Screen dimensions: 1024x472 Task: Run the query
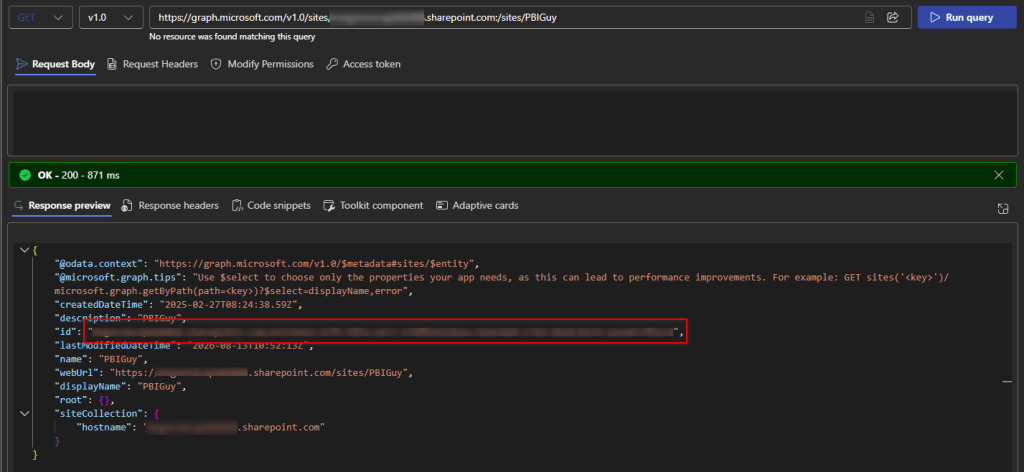pyautogui.click(x=967, y=18)
